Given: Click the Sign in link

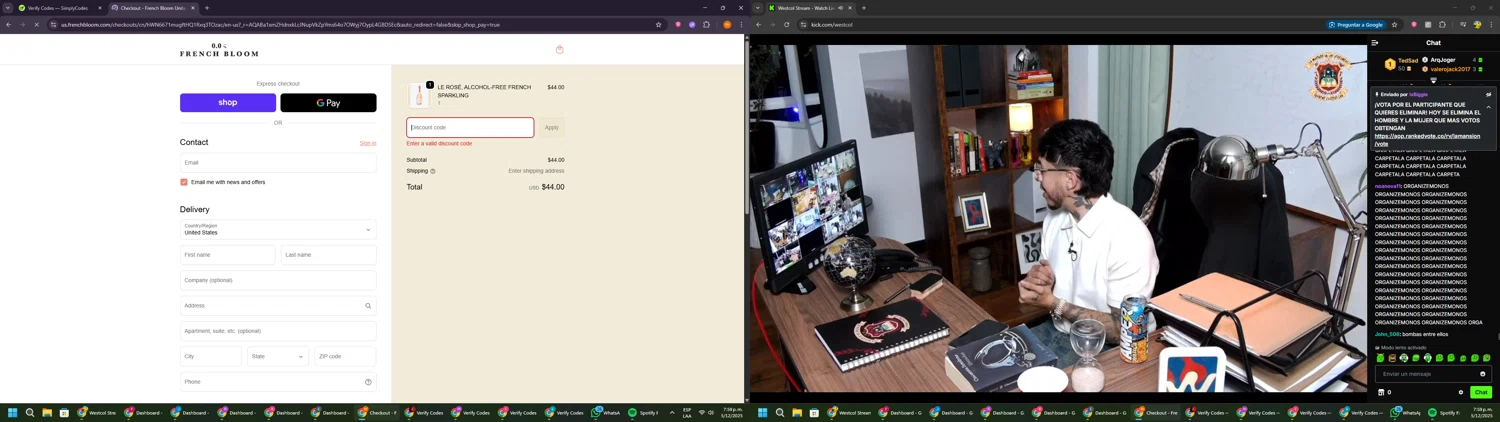Looking at the screenshot, I should click(x=368, y=143).
